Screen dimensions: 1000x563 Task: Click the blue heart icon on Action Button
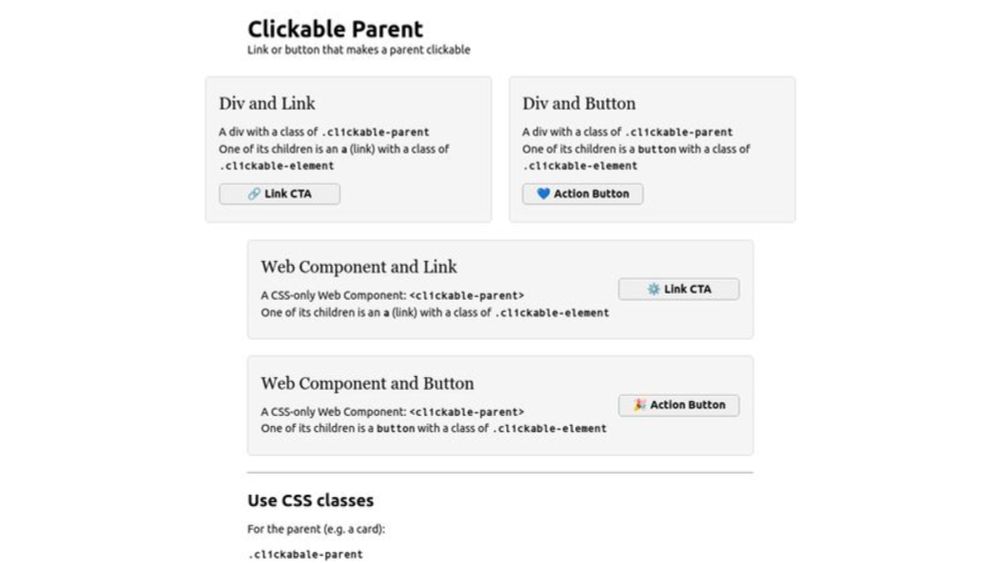(543, 194)
